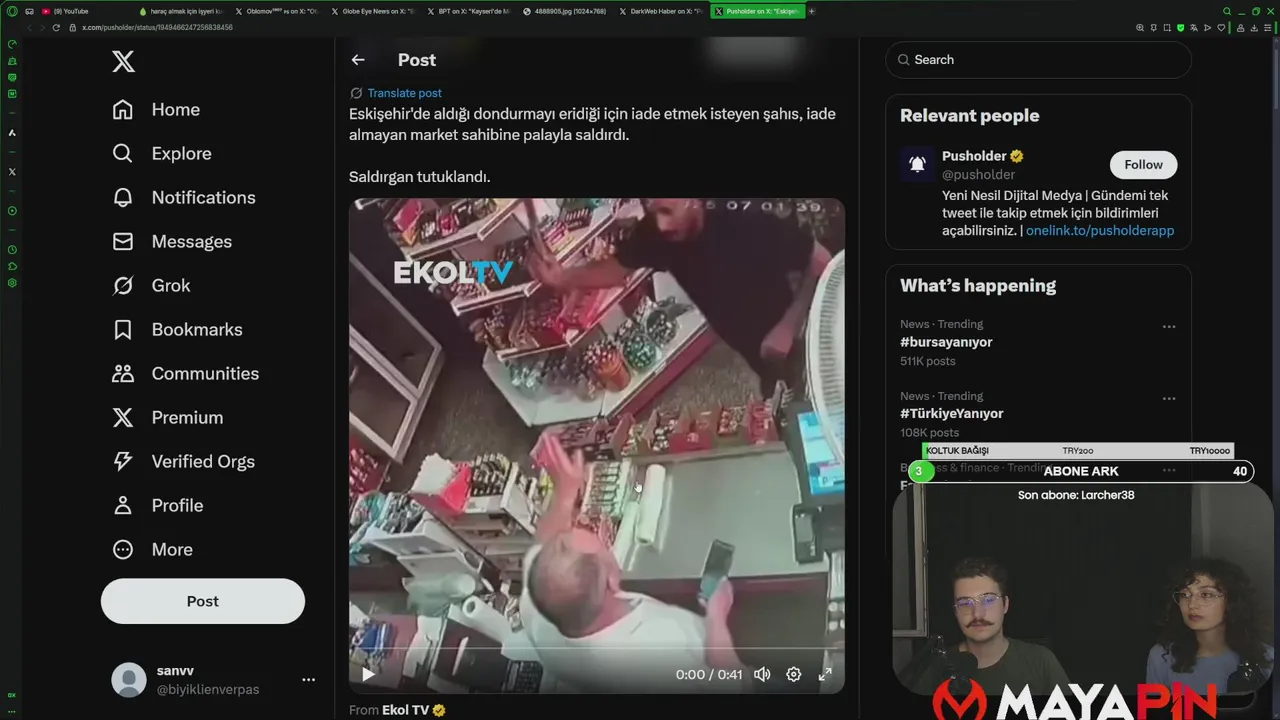Viewport: 1280px width, 720px height.
Task: Open browser sidebar settings gear
Action: pyautogui.click(x=12, y=283)
